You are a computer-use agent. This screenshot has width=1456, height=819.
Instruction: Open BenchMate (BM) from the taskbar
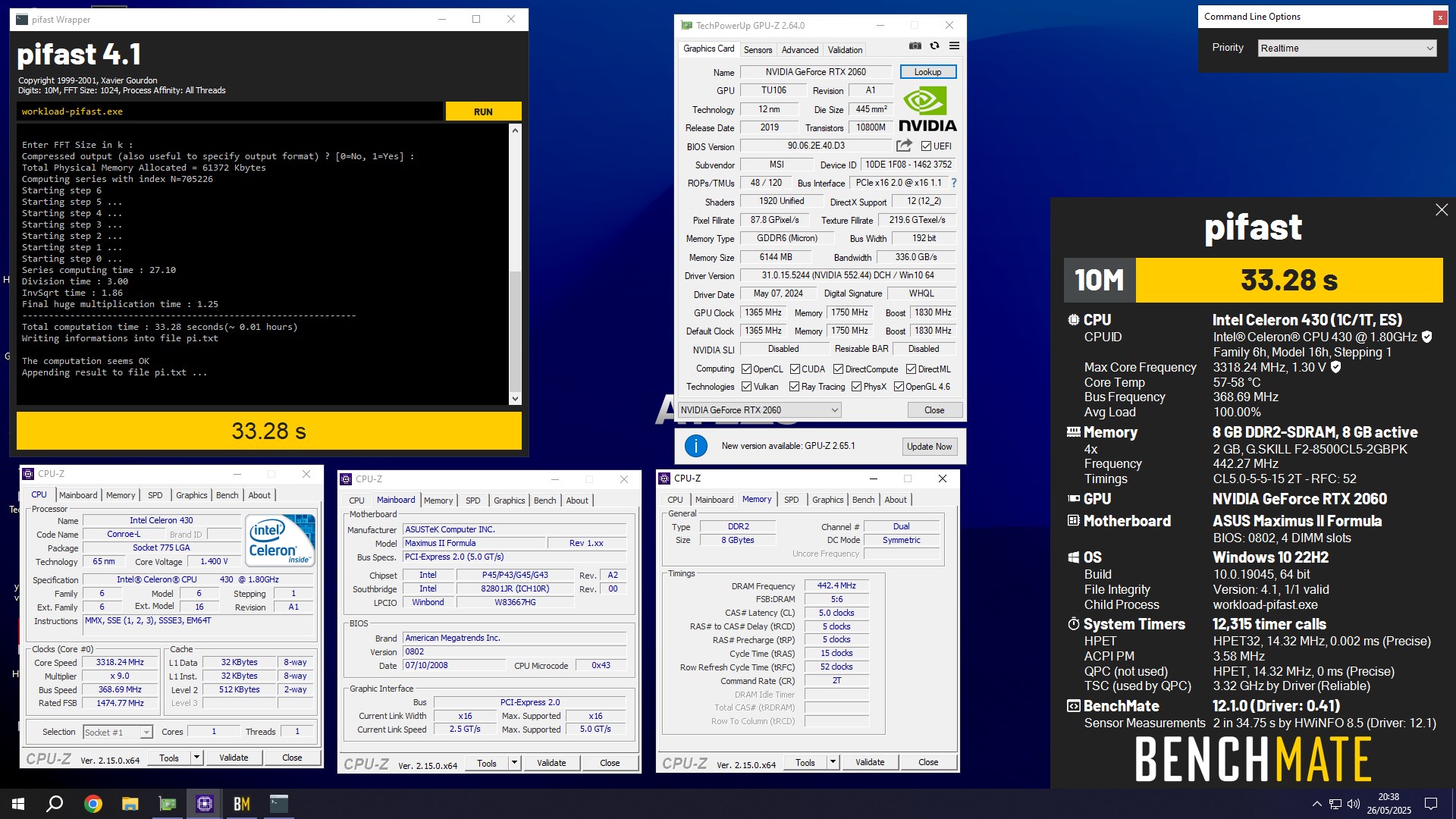241,804
